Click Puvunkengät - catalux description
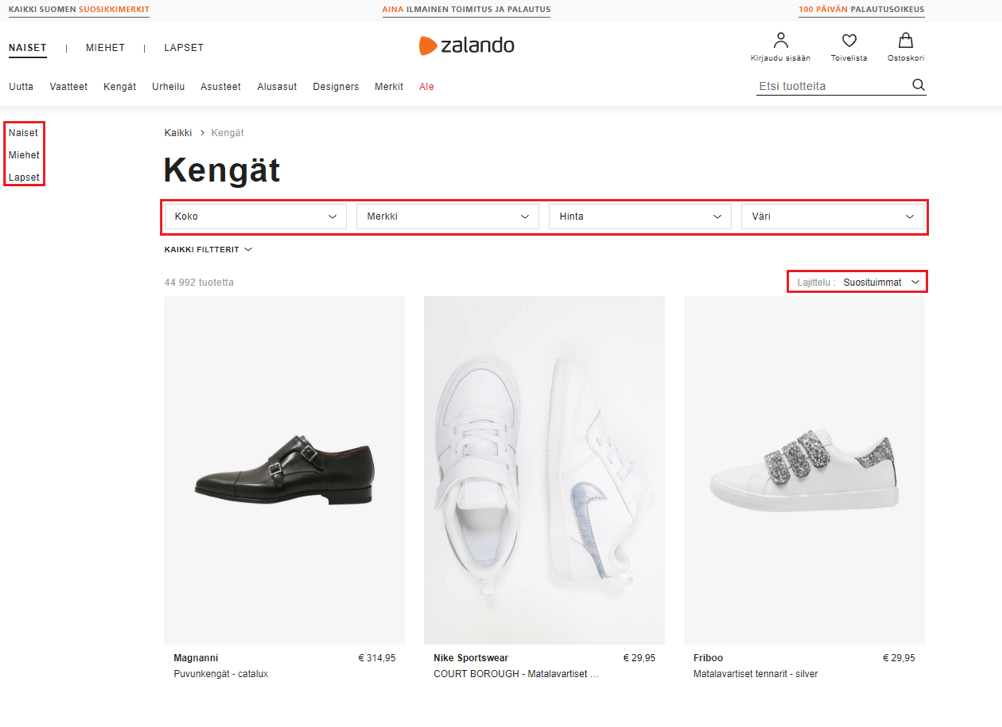The image size is (1002, 727). (x=220, y=674)
